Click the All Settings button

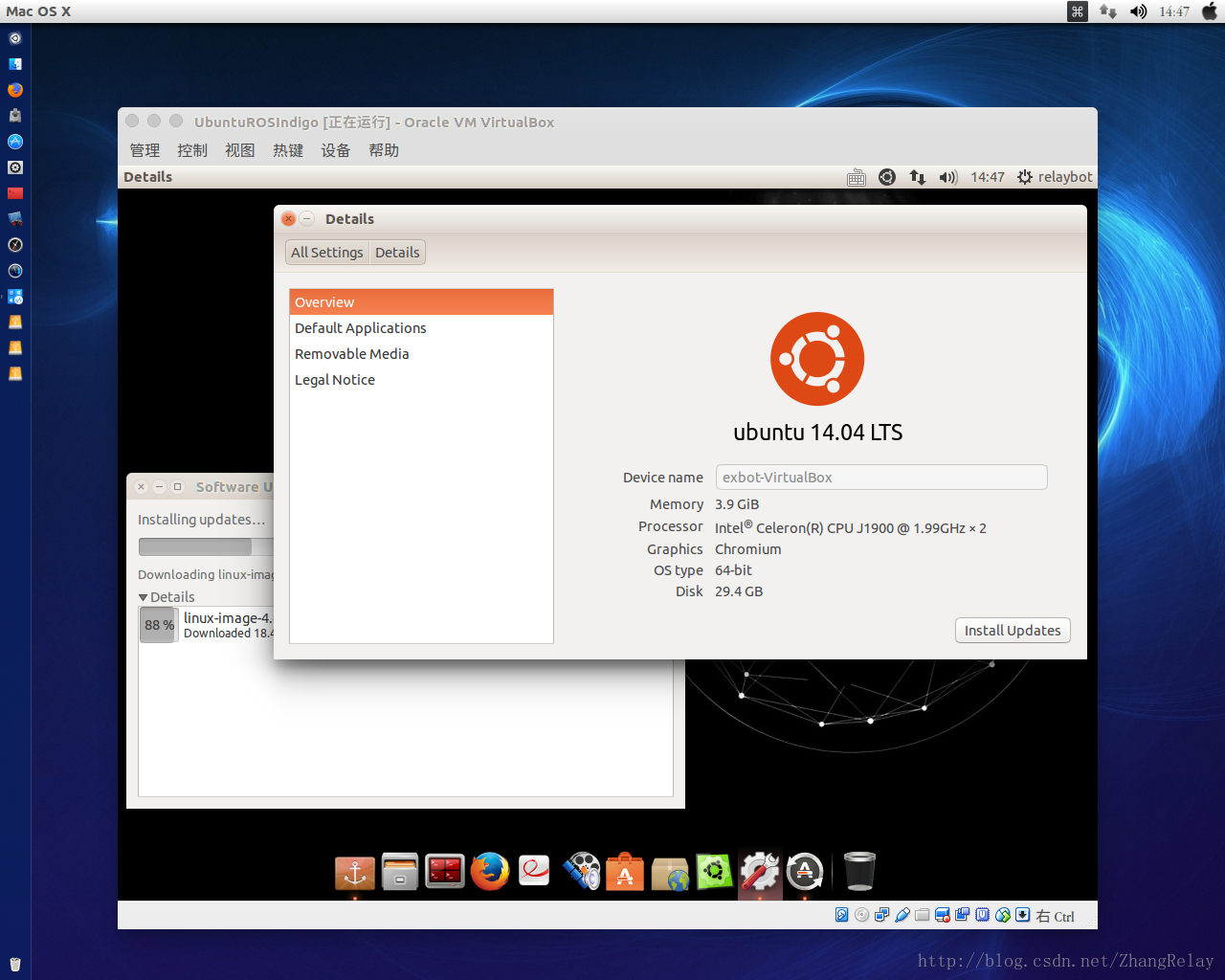327,253
